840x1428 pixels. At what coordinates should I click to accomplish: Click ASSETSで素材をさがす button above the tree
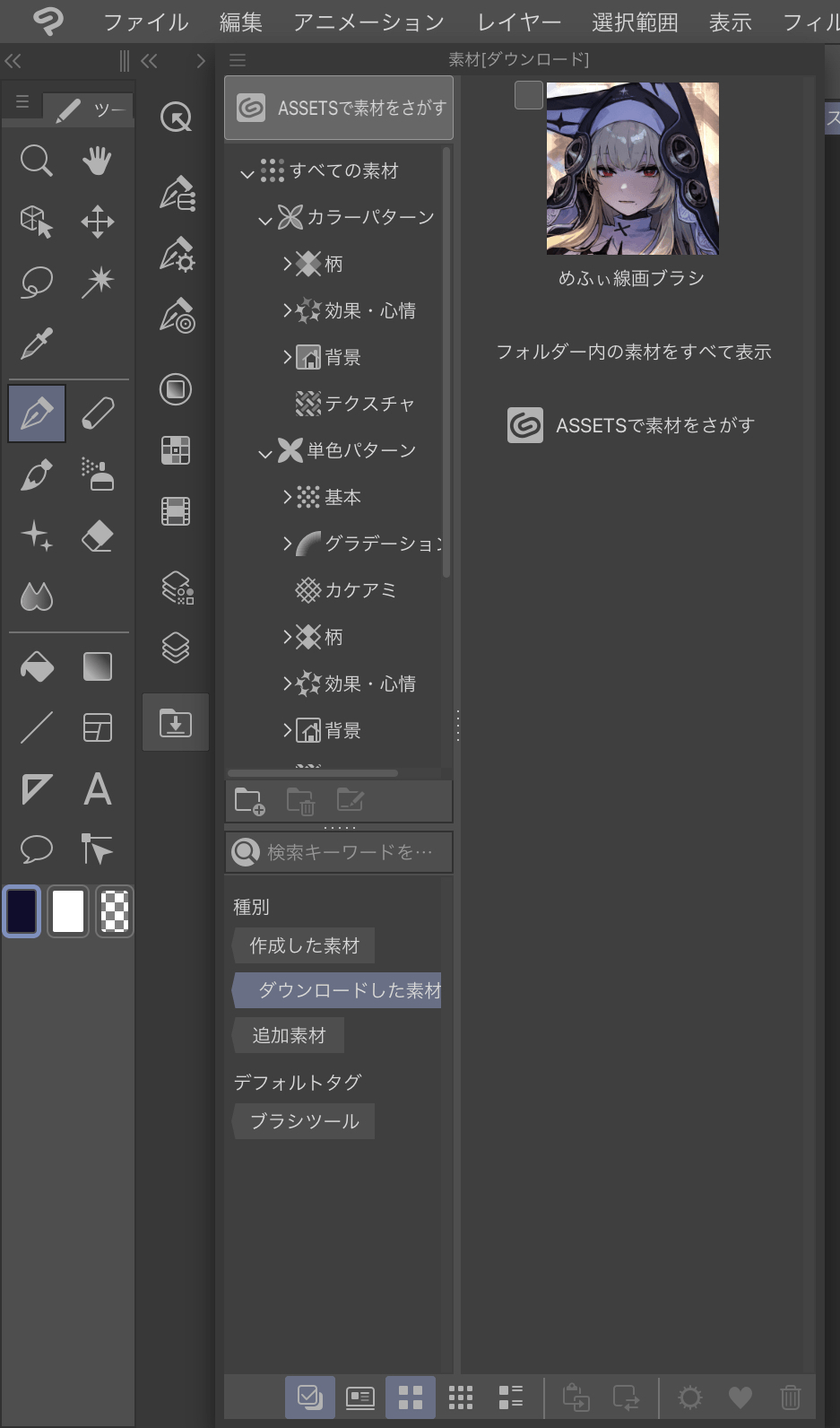click(x=339, y=108)
